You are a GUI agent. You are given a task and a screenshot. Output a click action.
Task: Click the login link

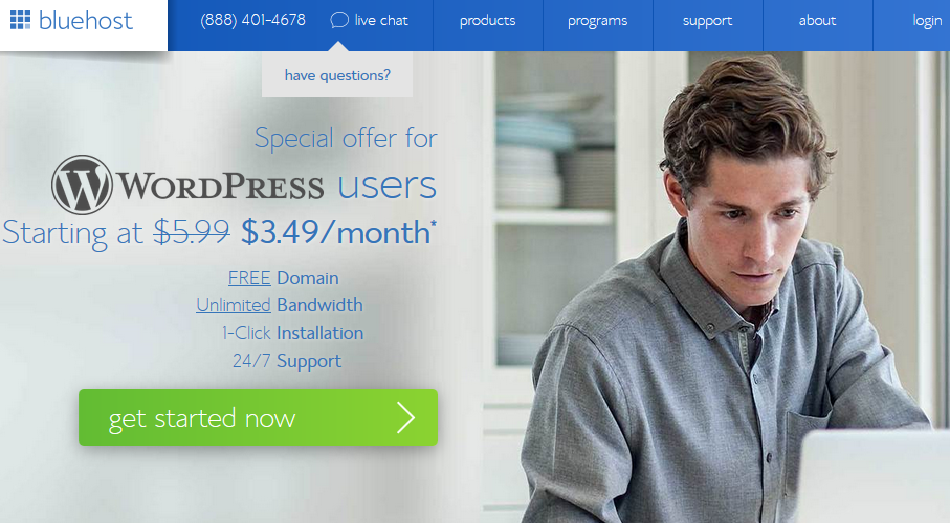928,21
